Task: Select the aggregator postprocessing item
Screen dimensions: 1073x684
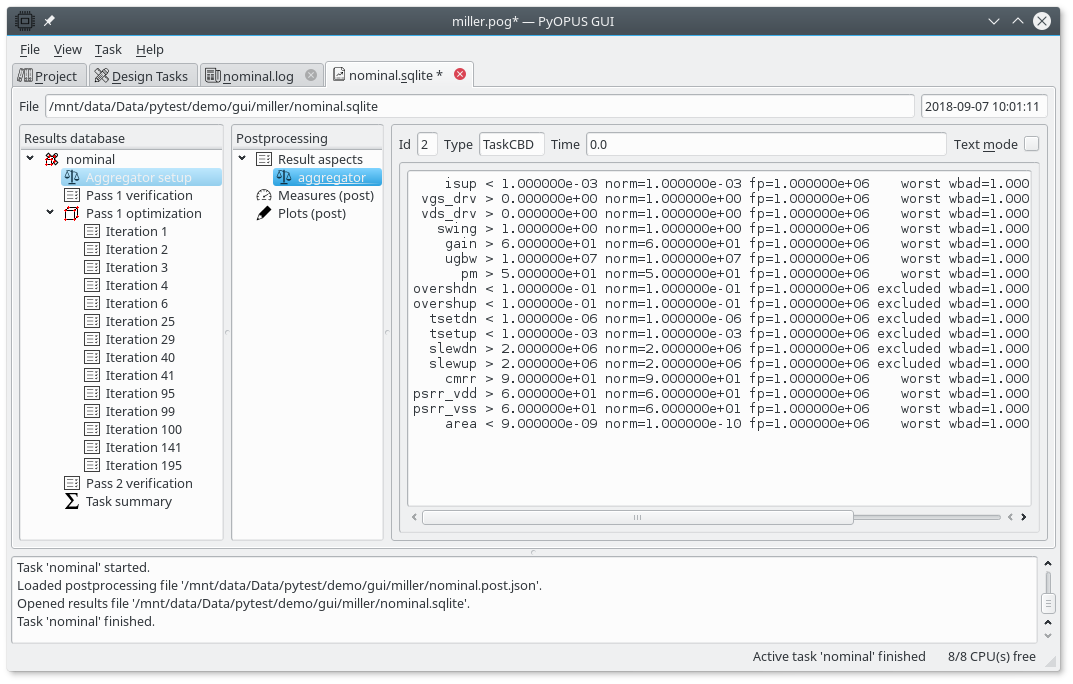Action: click(x=331, y=177)
